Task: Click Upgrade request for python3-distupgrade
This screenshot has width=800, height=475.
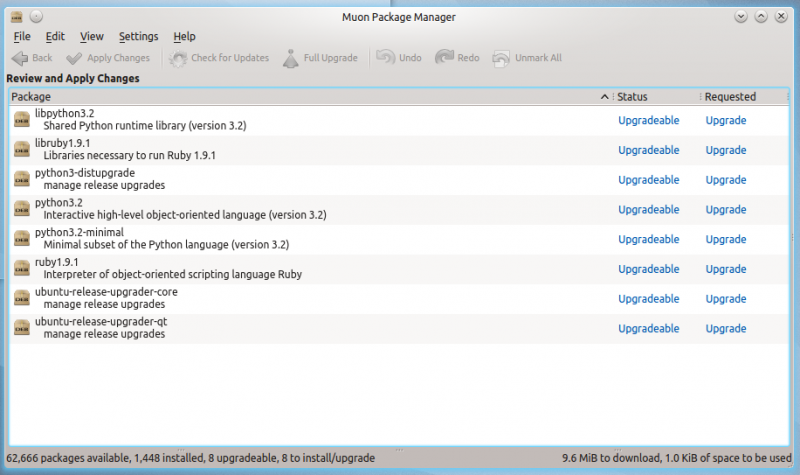Action: 726,180
